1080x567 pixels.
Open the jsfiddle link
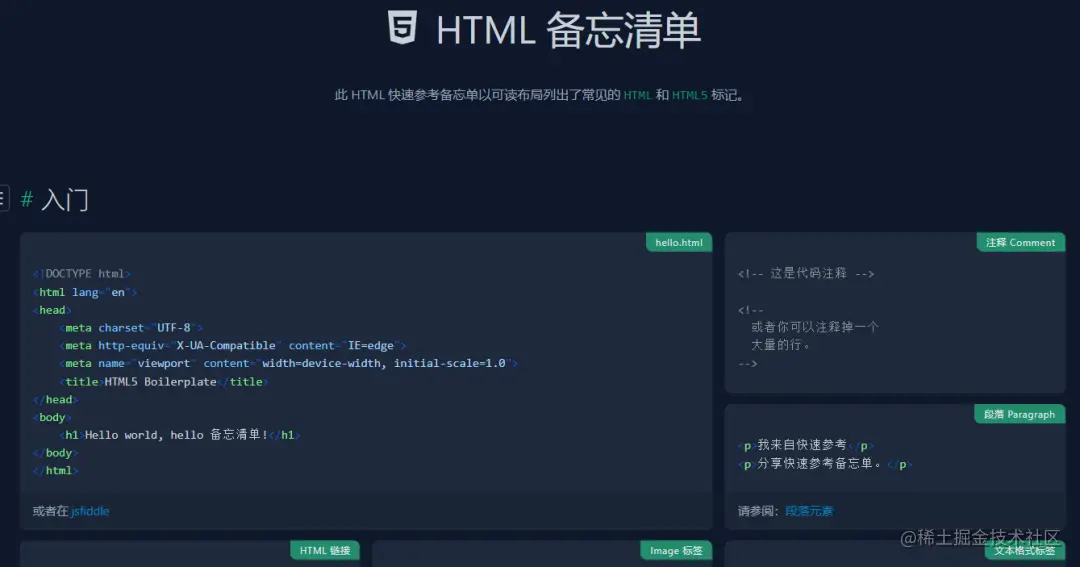[90, 511]
